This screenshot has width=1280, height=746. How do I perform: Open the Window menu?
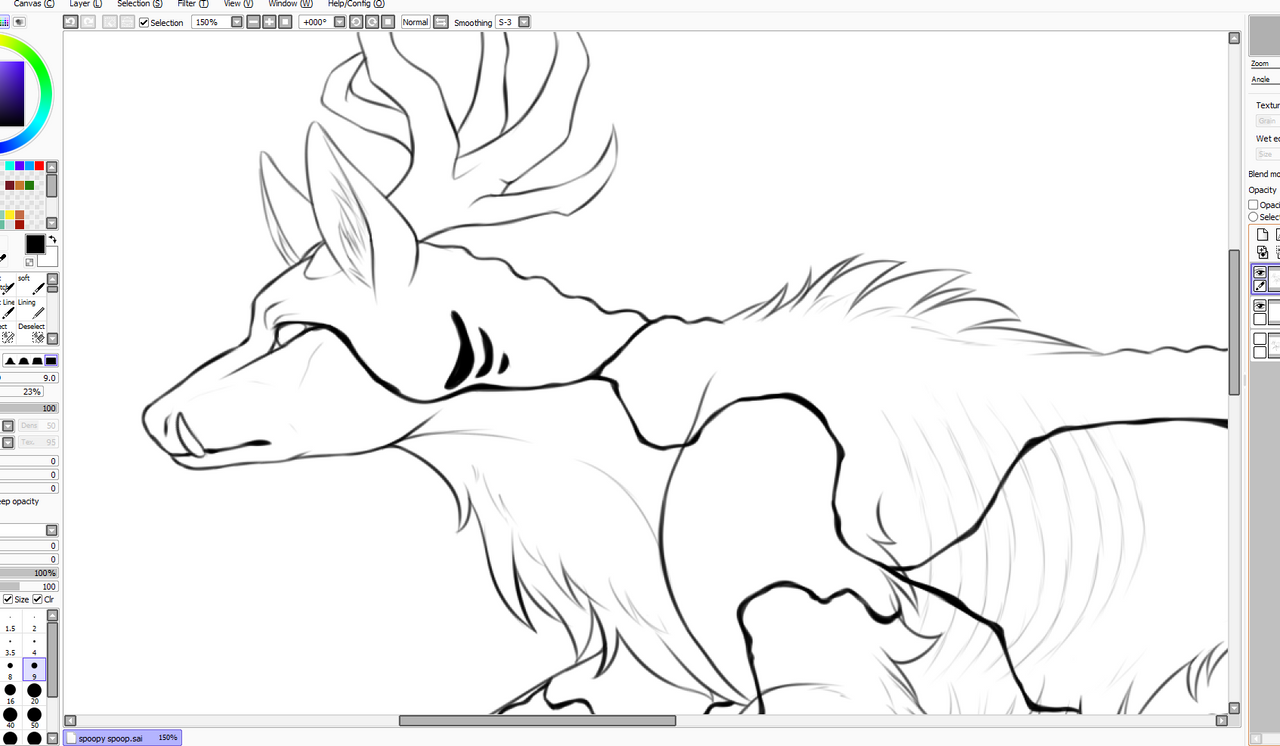(x=290, y=4)
